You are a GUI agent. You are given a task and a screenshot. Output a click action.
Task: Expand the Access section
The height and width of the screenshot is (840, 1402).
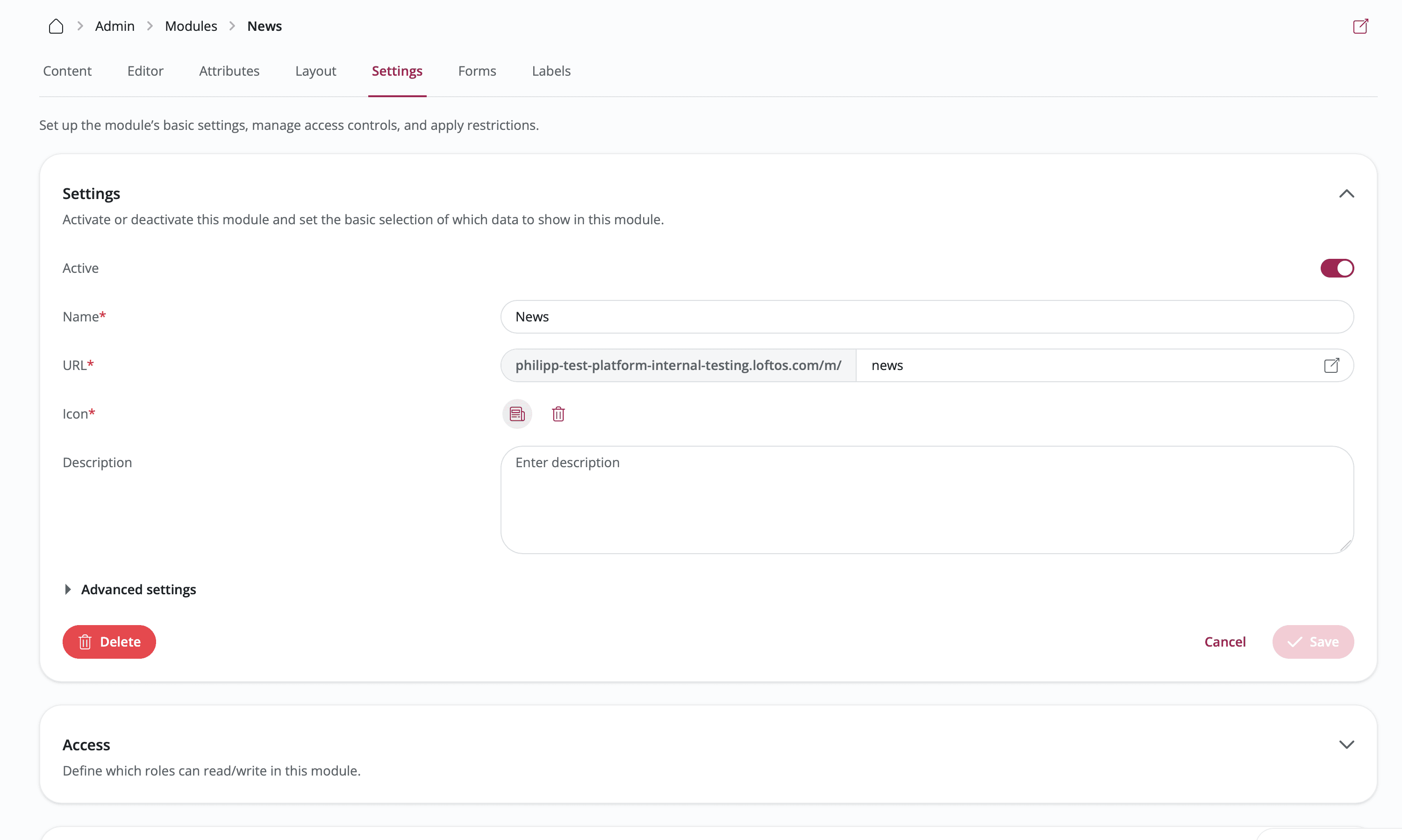1346,744
